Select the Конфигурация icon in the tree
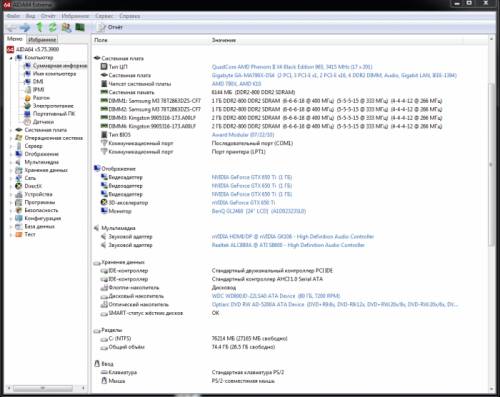500x397 pixels. tap(19, 218)
